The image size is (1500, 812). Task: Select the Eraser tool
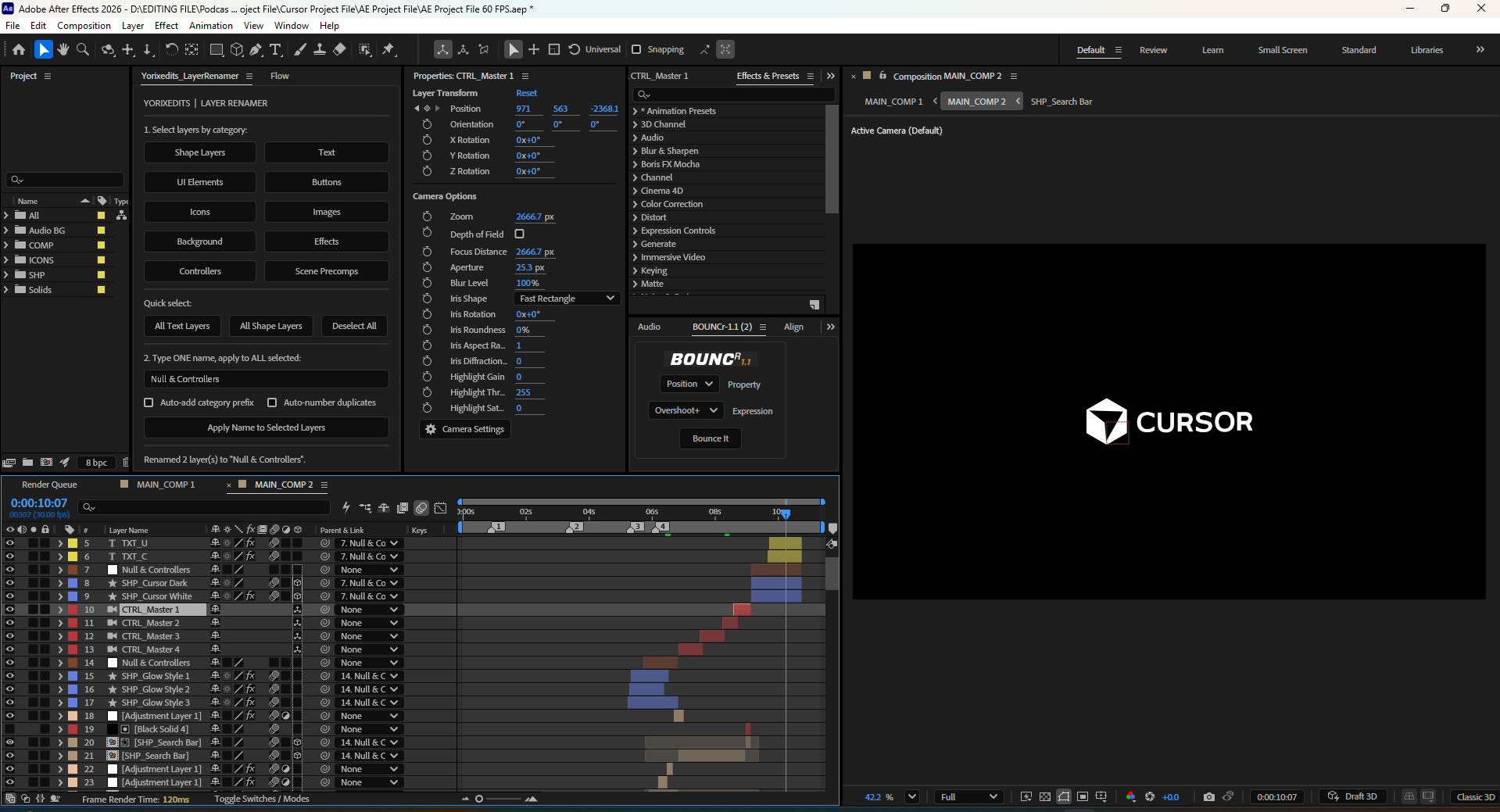coord(339,49)
